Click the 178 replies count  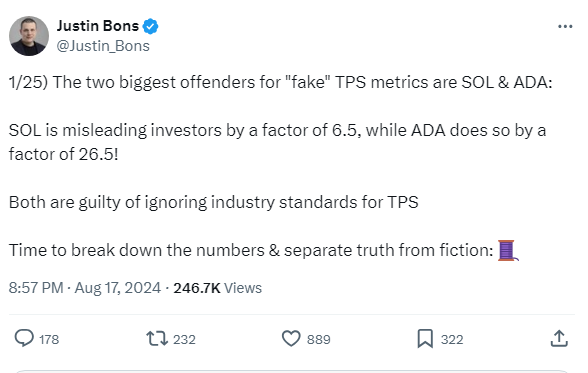pos(49,339)
